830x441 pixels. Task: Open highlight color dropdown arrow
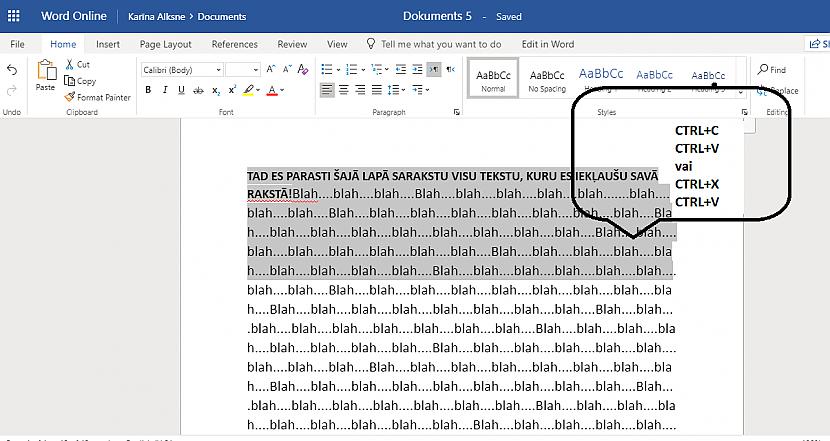(258, 91)
